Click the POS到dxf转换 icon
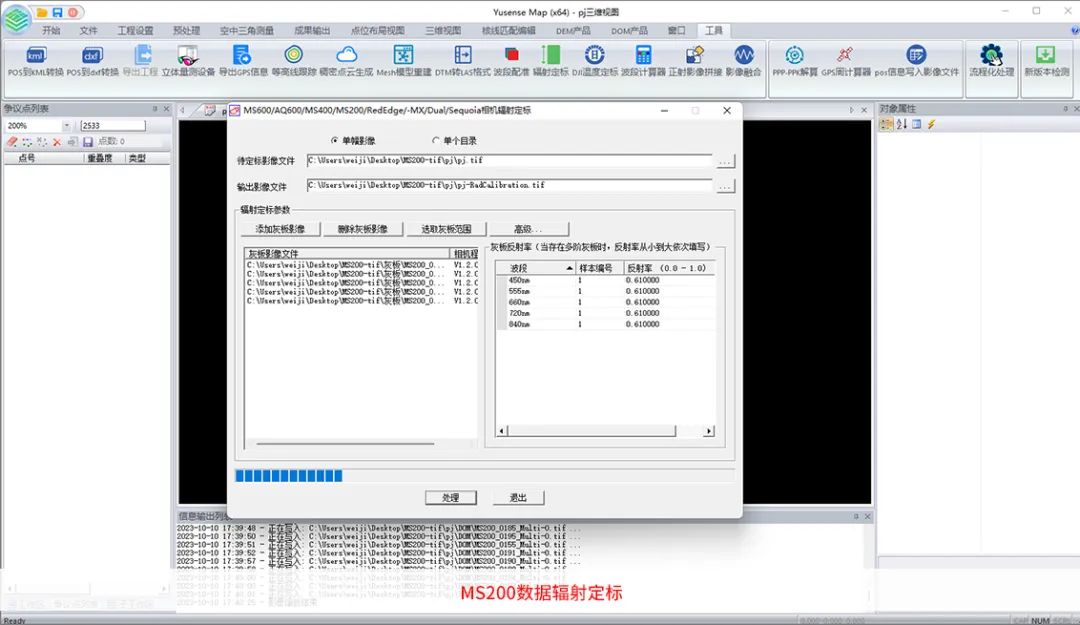The image size is (1080, 625). point(92,60)
